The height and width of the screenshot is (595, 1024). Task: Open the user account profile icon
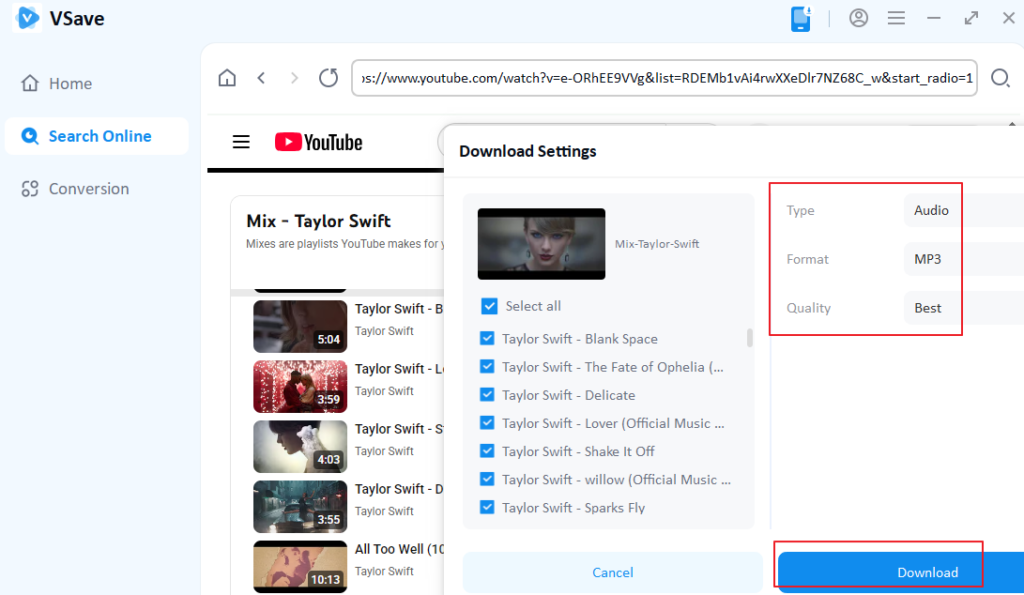(858, 18)
